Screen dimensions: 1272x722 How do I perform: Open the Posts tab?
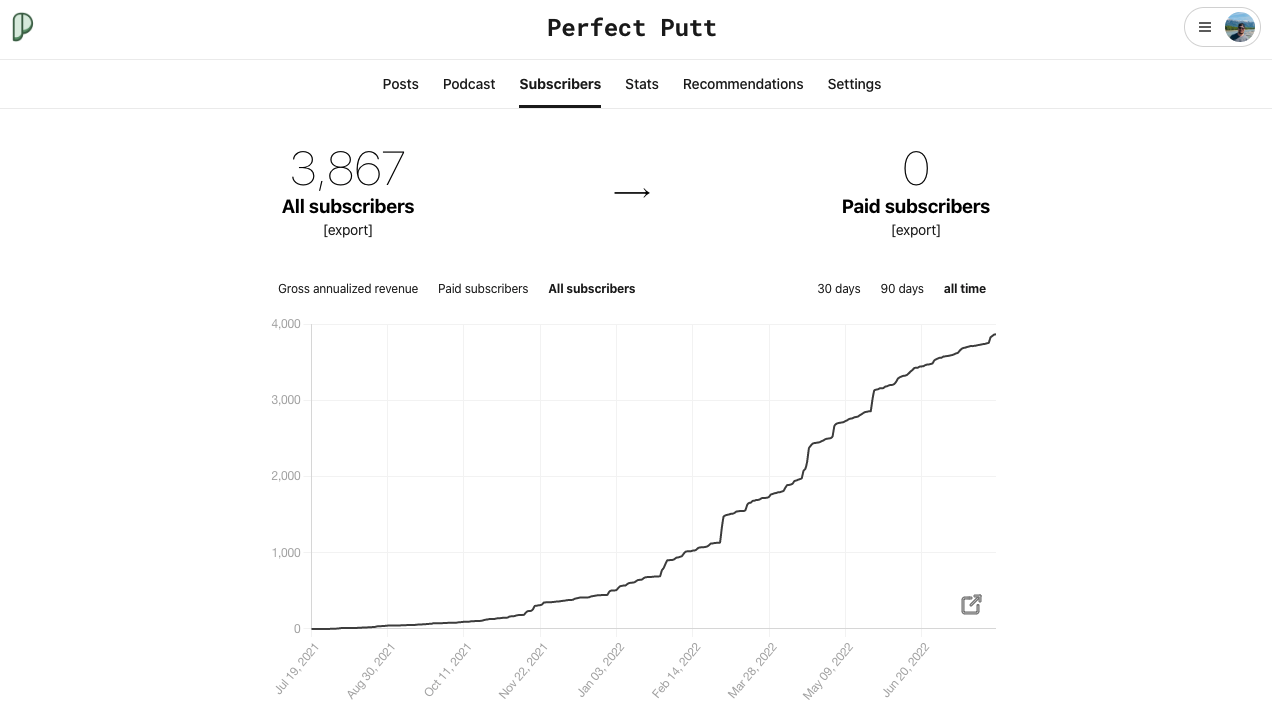[400, 84]
